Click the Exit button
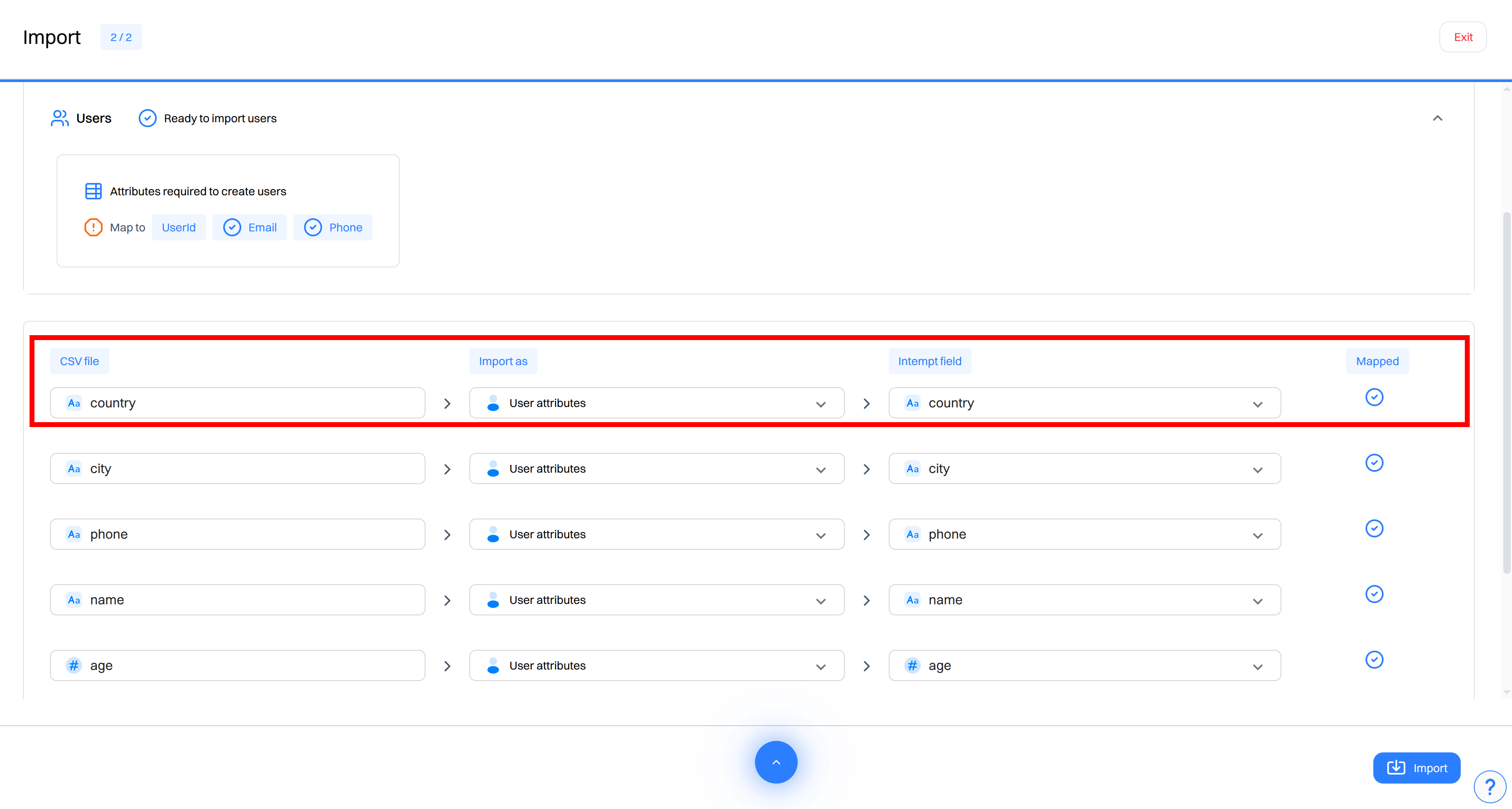Screen dimensions: 1512x809 (x=1463, y=37)
